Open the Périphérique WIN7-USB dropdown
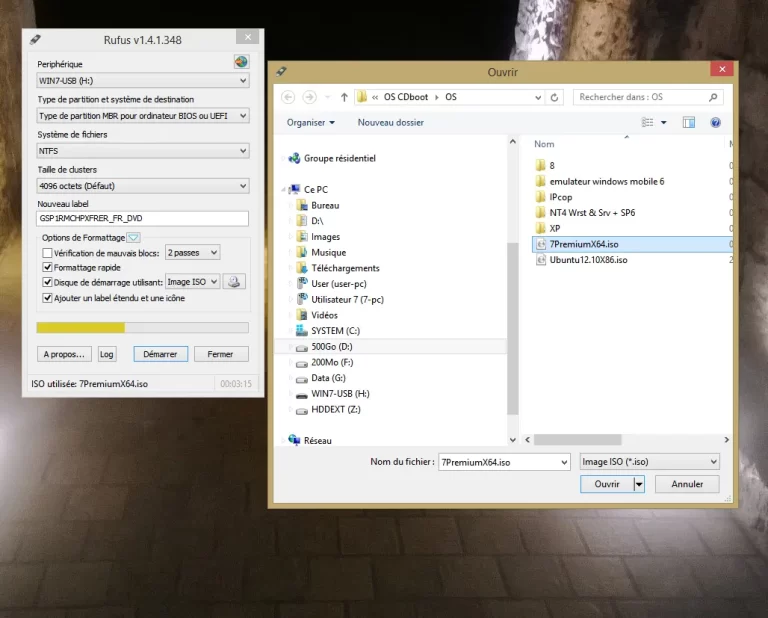 [x=143, y=80]
